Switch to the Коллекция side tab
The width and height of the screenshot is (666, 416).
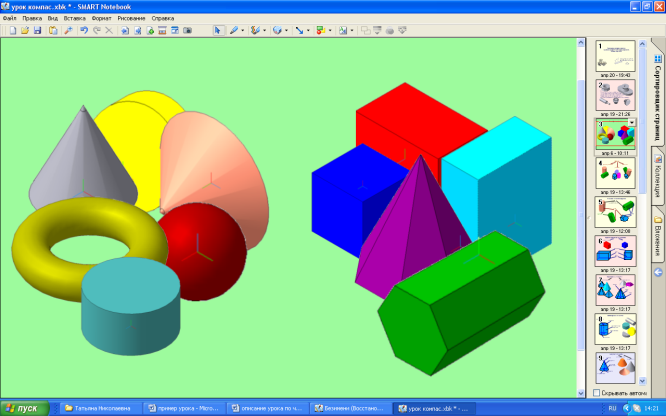coord(658,176)
